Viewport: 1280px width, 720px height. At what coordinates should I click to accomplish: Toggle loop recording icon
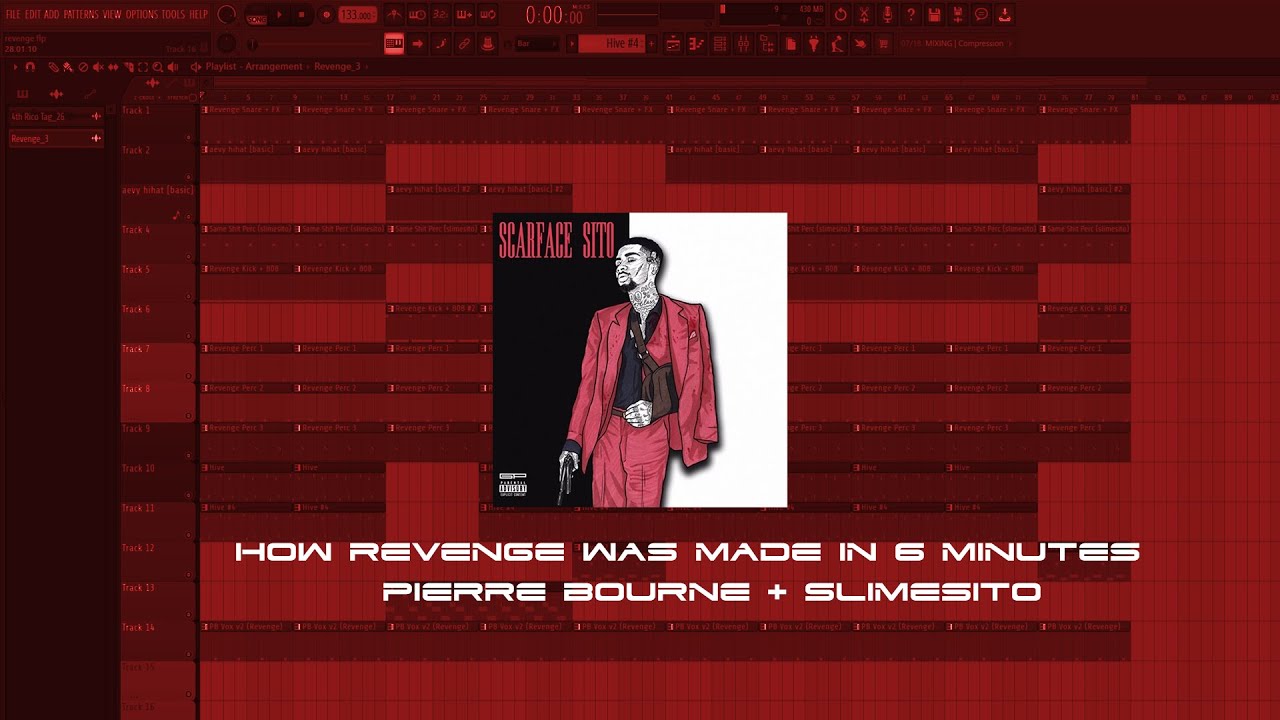487,15
